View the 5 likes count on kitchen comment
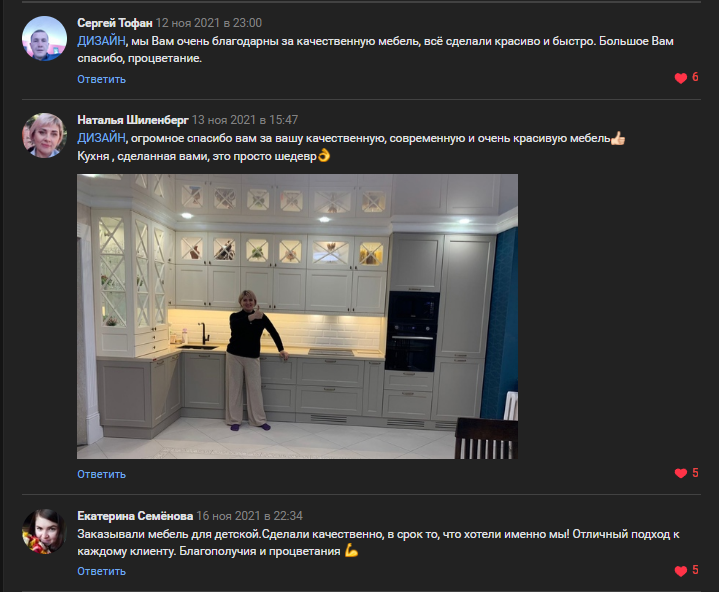The height and width of the screenshot is (592, 719). 695,473
